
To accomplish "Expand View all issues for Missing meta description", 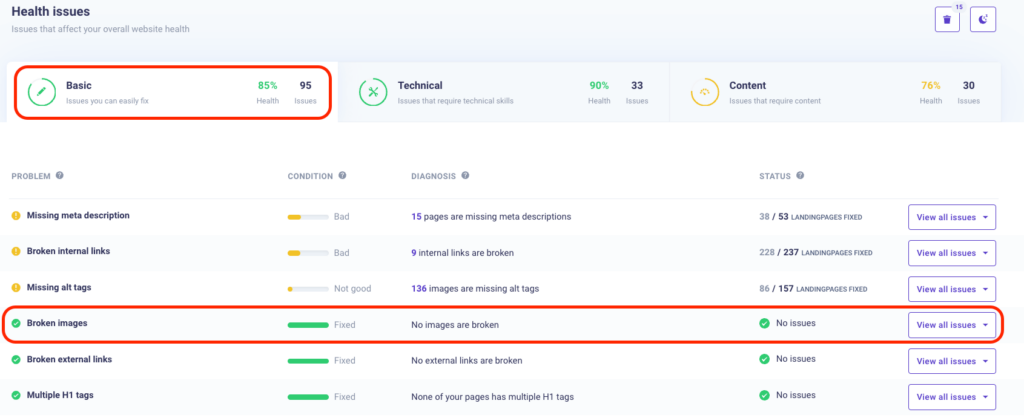I will (951, 217).
